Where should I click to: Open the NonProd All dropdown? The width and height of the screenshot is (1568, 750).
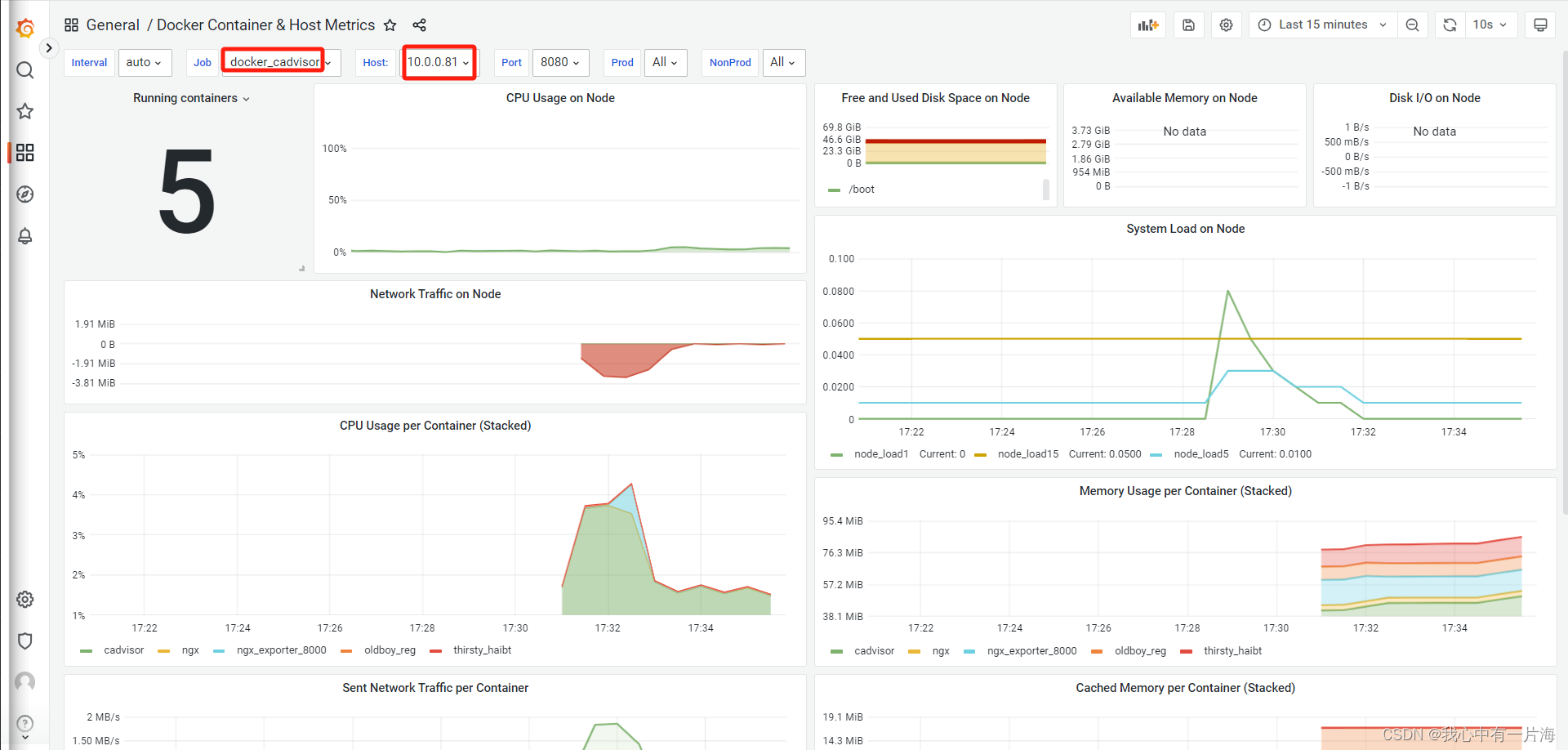783,63
